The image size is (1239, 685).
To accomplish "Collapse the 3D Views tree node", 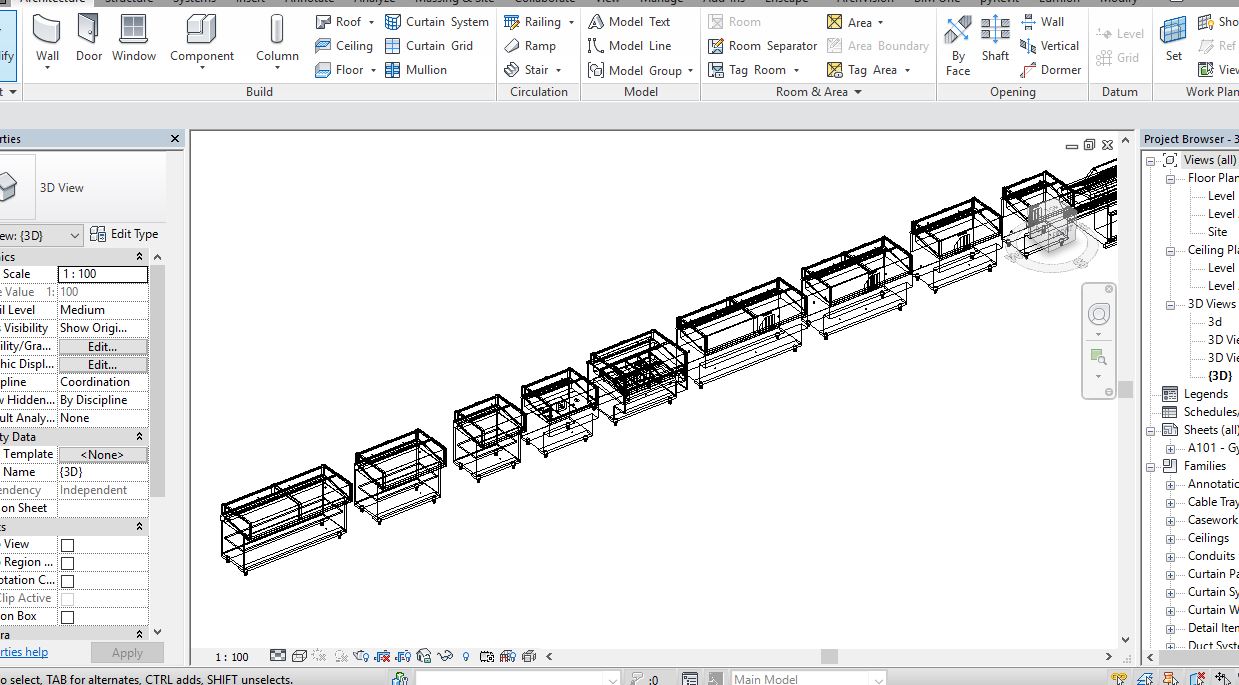I will 1170,304.
